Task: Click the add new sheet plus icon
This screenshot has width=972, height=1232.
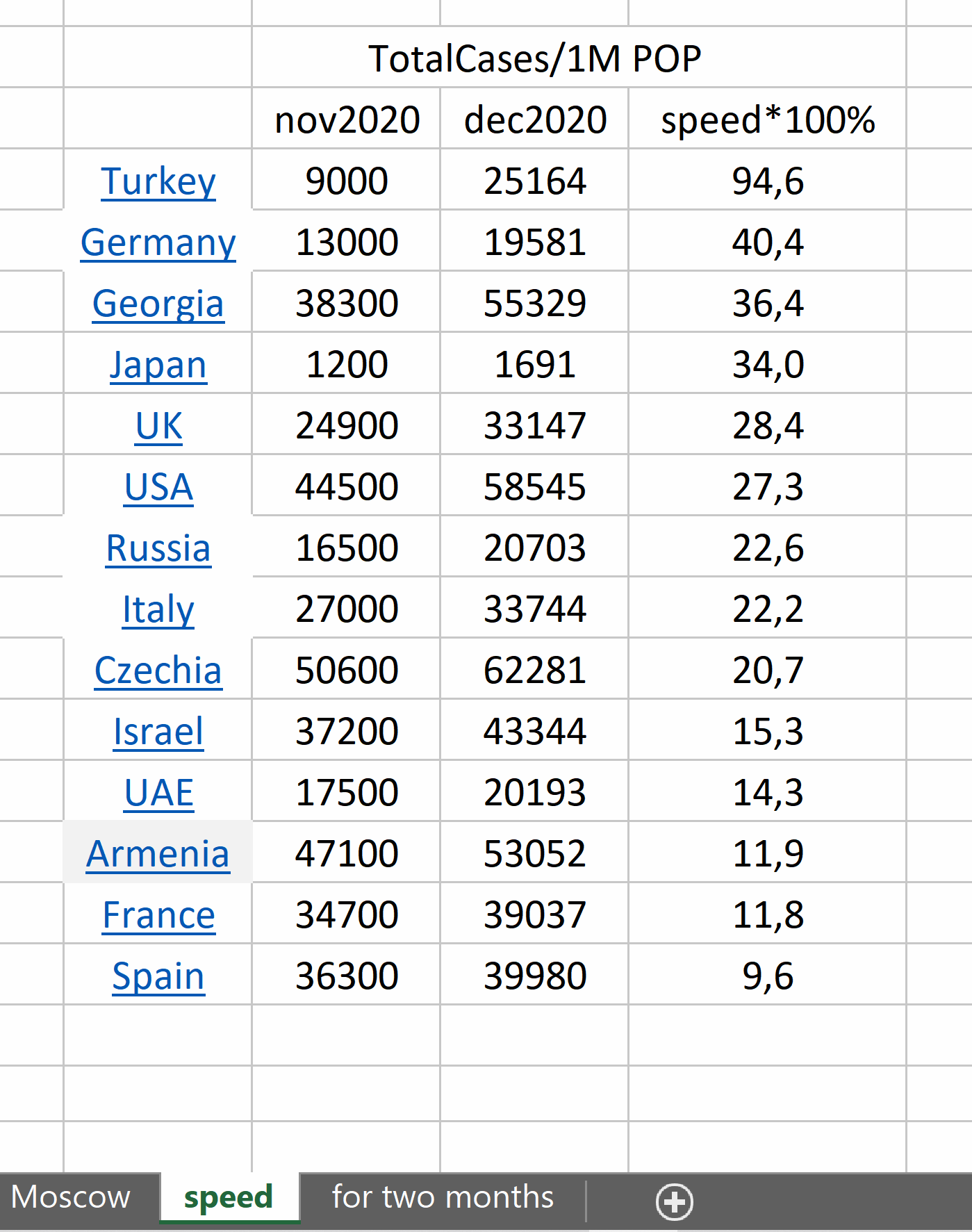Action: tap(674, 1202)
